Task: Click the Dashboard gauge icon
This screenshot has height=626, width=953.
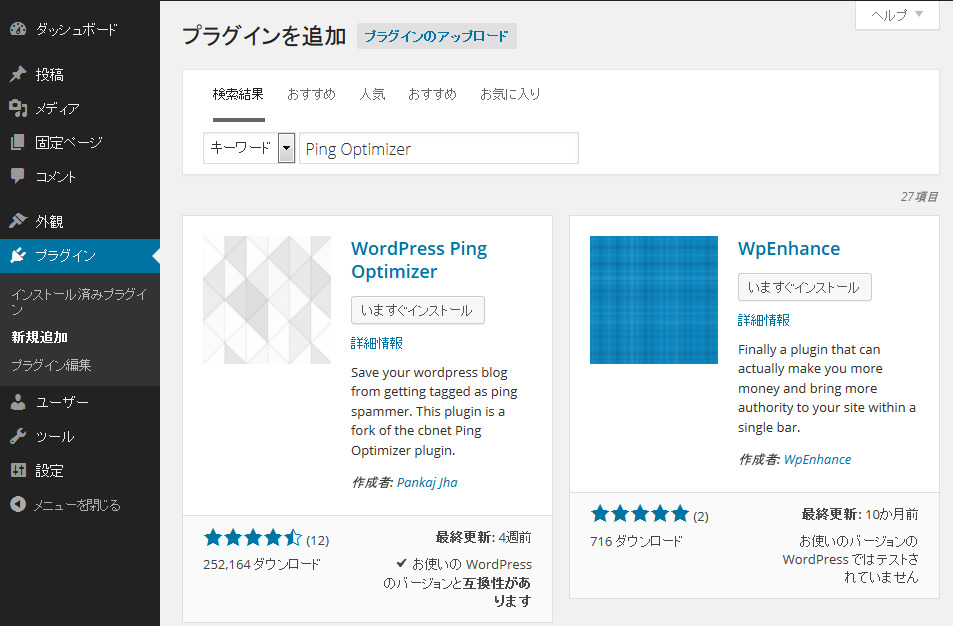Action: [18, 29]
